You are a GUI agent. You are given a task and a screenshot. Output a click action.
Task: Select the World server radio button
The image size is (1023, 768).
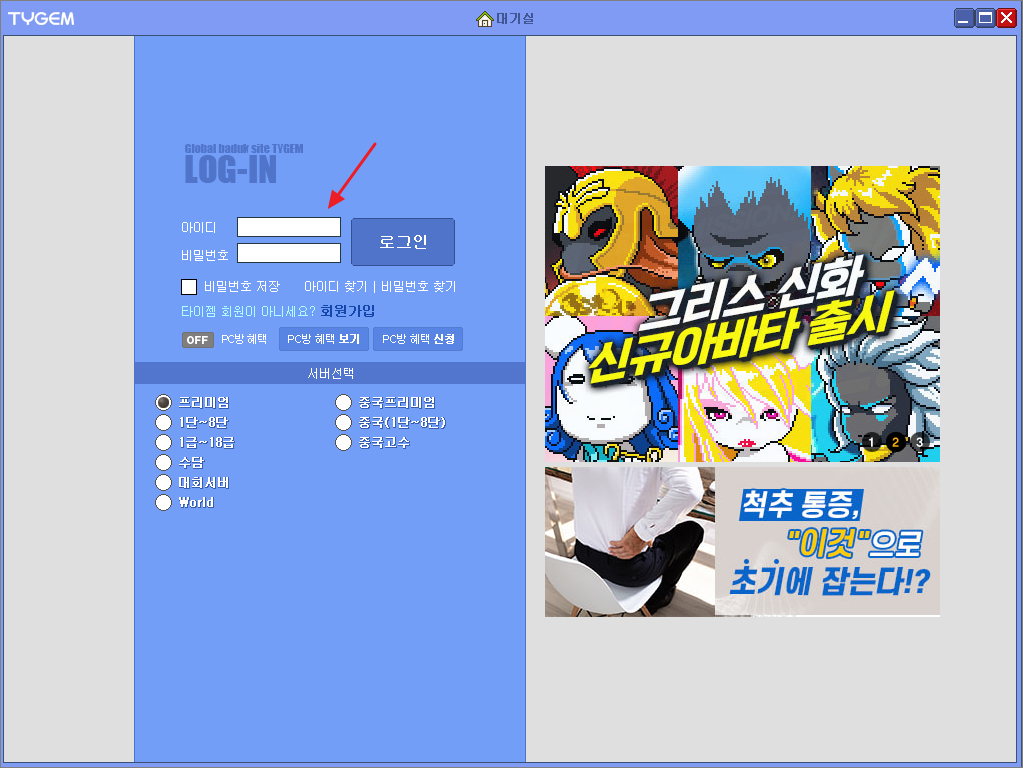tap(163, 502)
